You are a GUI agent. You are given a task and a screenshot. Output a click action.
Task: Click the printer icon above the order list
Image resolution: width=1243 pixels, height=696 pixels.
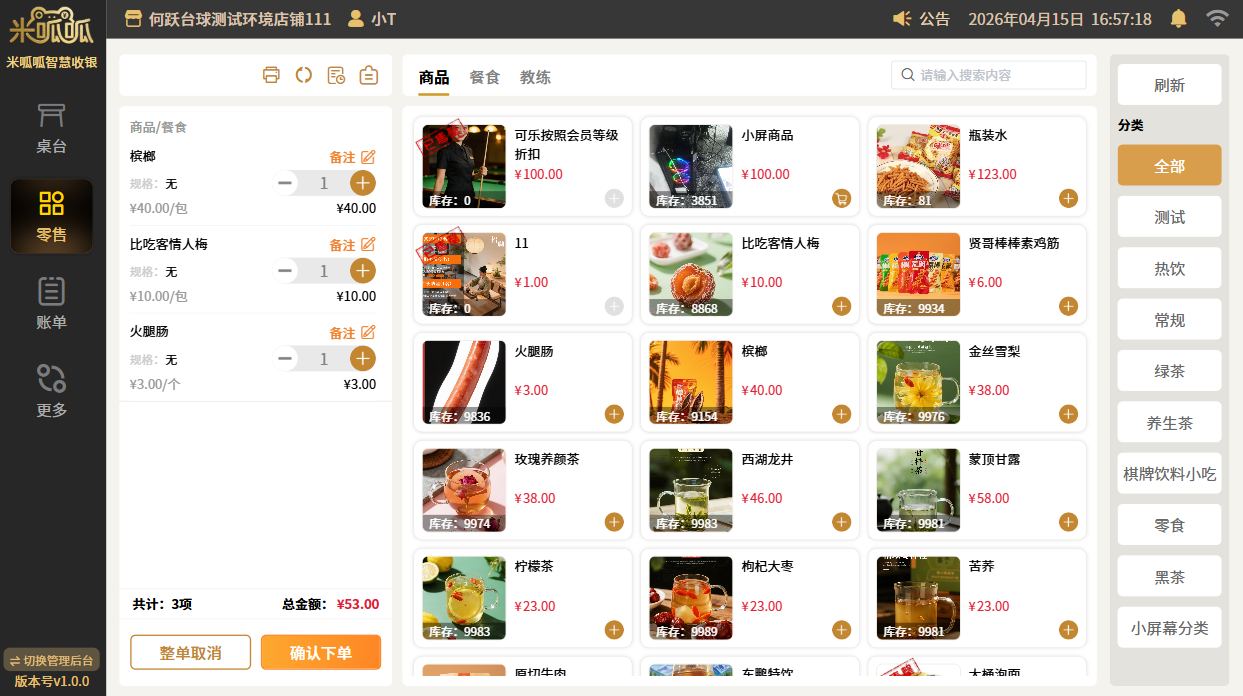pyautogui.click(x=271, y=75)
